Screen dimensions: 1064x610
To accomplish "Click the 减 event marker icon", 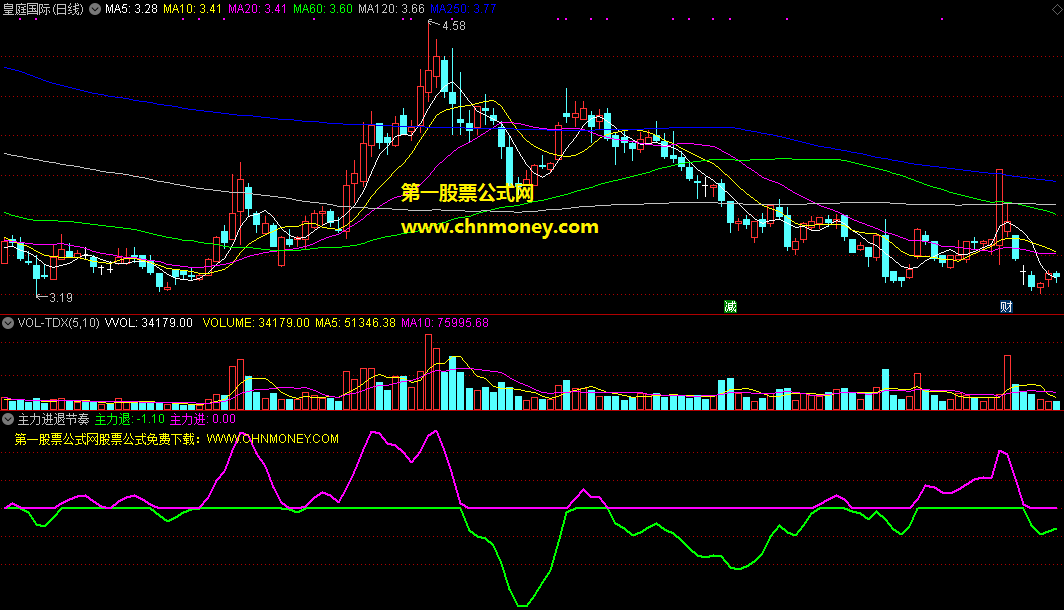I will (731, 307).
